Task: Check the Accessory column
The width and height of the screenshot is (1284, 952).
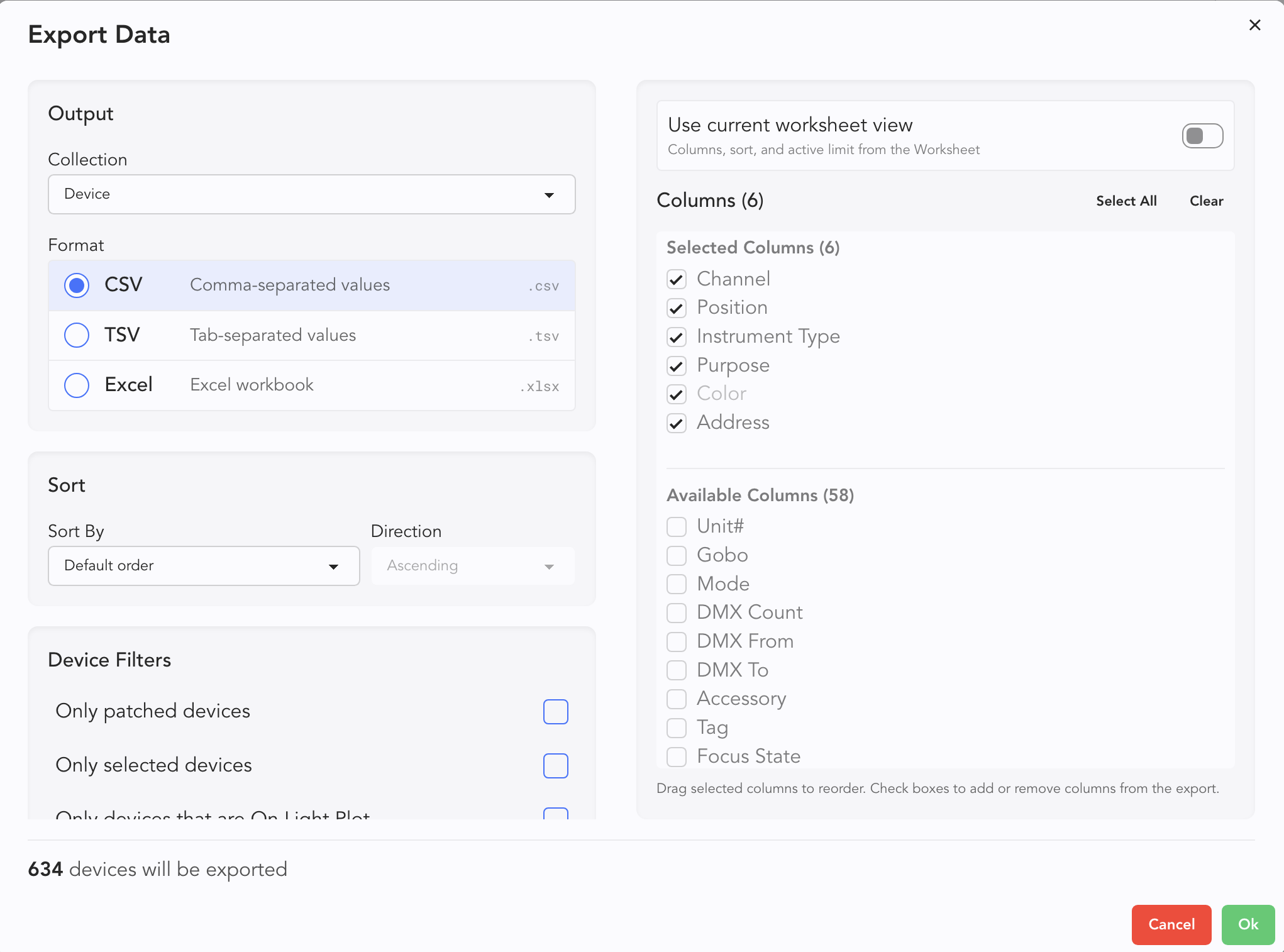Action: pos(677,699)
